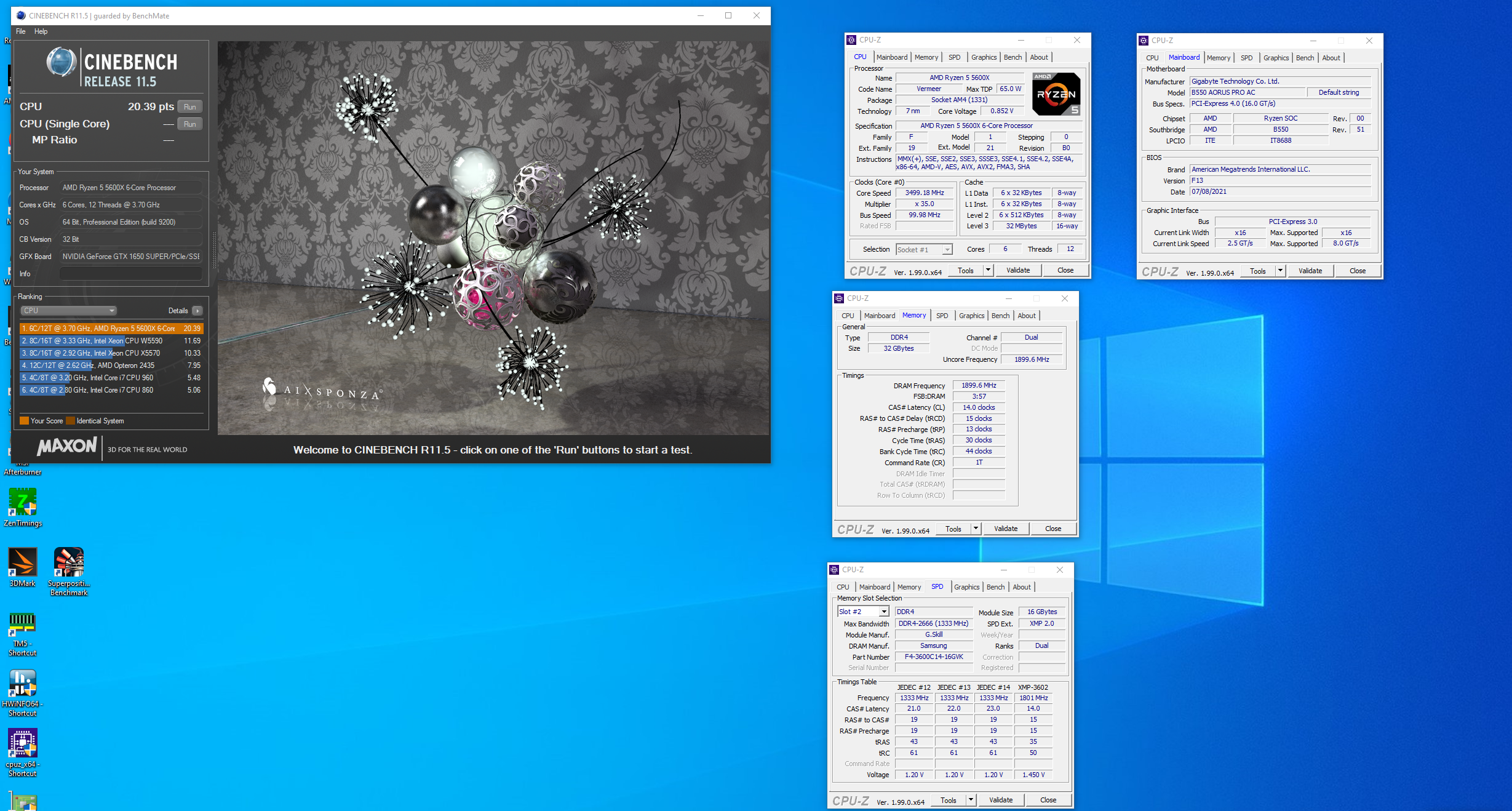This screenshot has height=811, width=1512.
Task: Click Details label in Ranking panel
Action: (x=178, y=311)
